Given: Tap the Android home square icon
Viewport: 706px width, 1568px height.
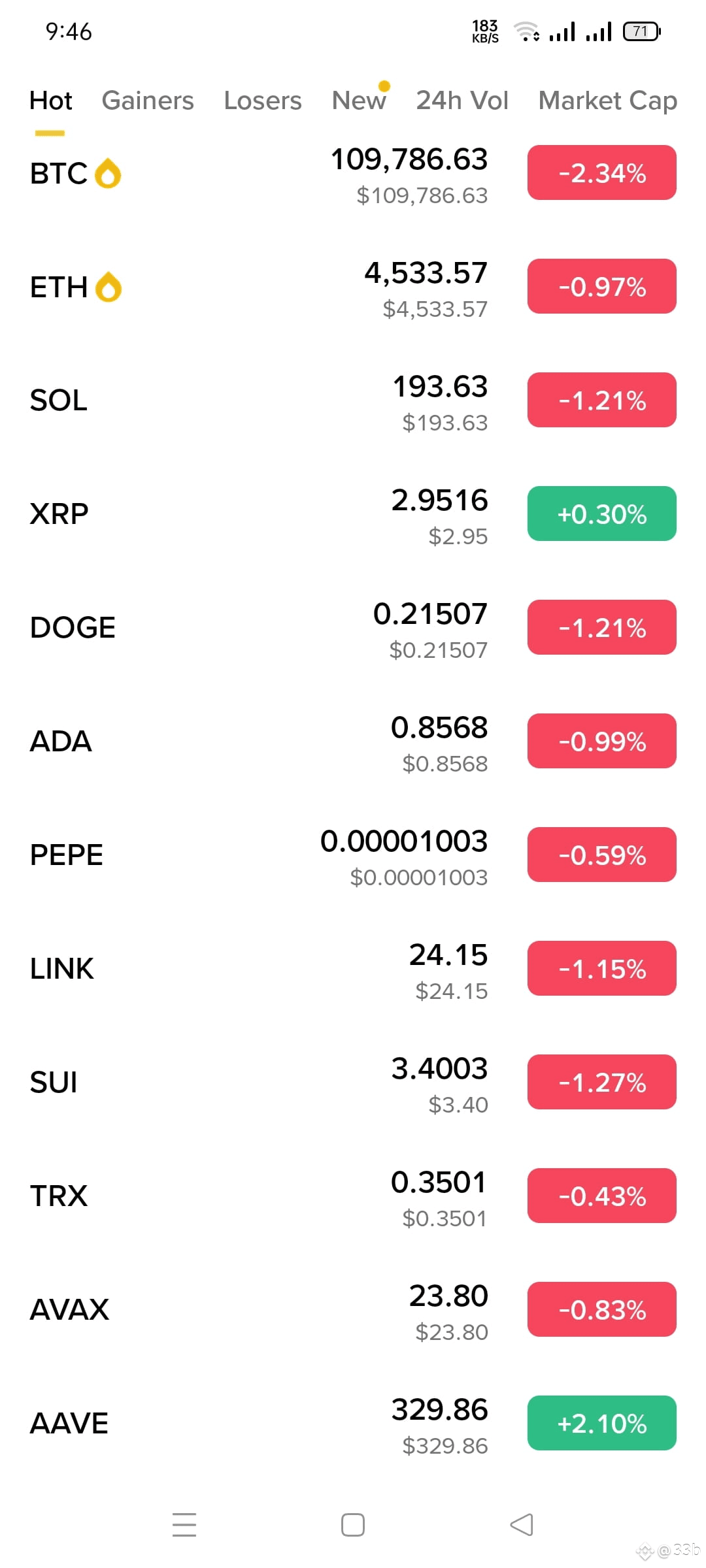Looking at the screenshot, I should pyautogui.click(x=353, y=1525).
